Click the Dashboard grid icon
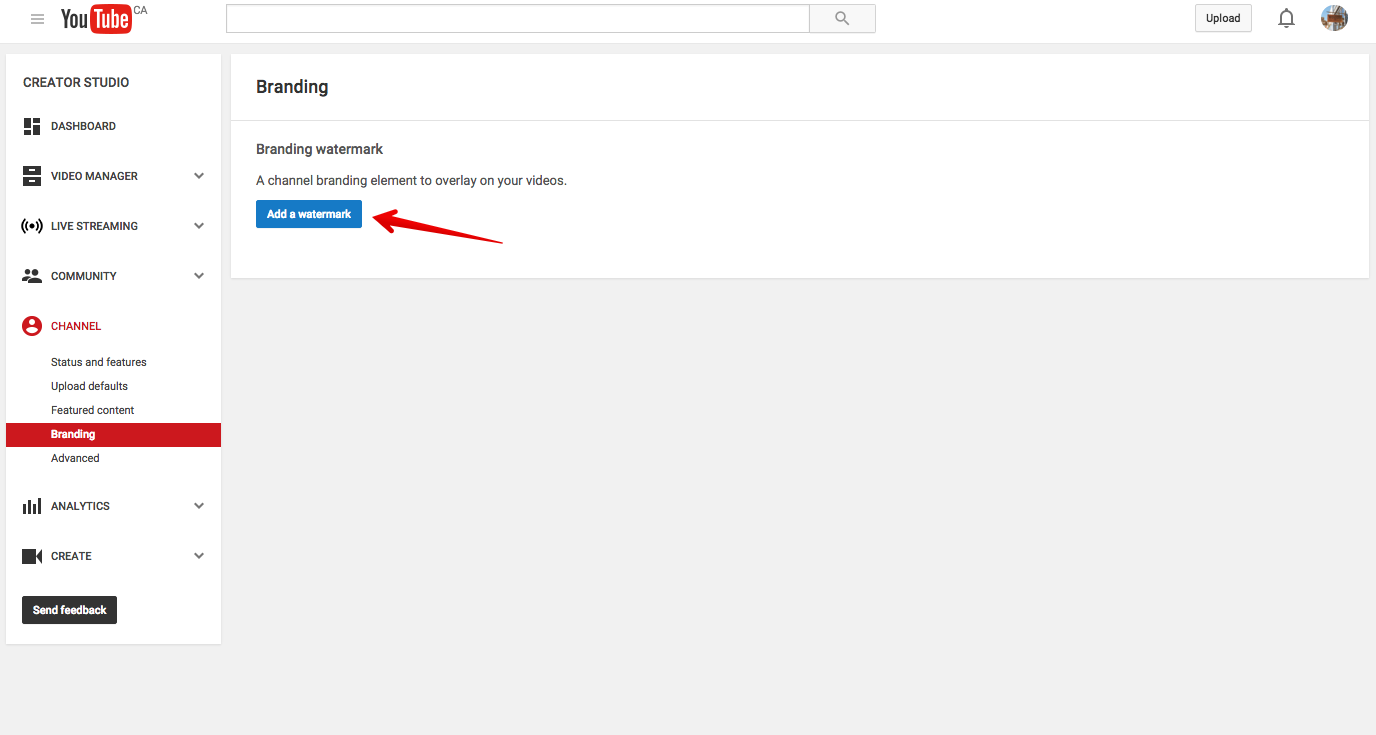Image resolution: width=1376 pixels, height=735 pixels. coord(32,126)
